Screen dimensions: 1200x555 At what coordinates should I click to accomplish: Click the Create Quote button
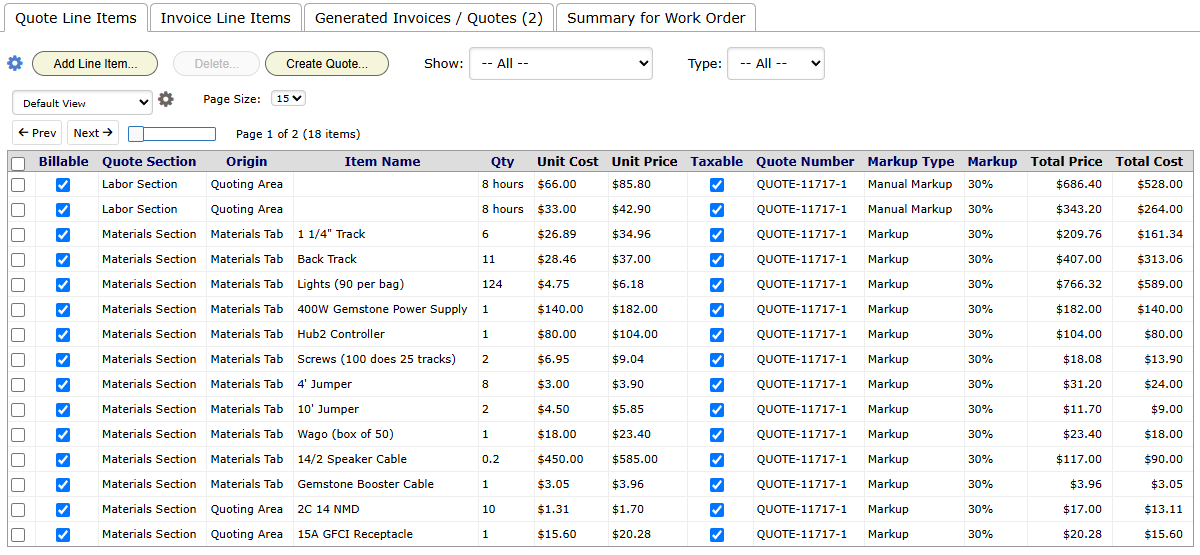(x=327, y=63)
